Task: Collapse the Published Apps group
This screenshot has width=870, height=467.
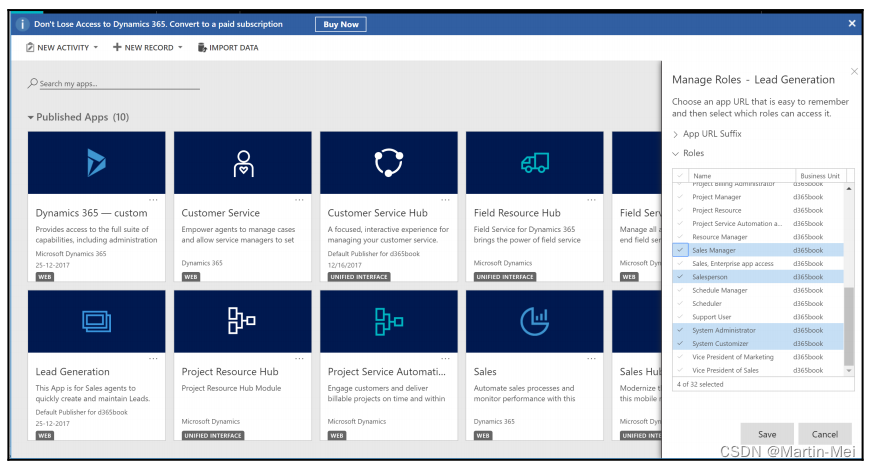Action: [31, 118]
